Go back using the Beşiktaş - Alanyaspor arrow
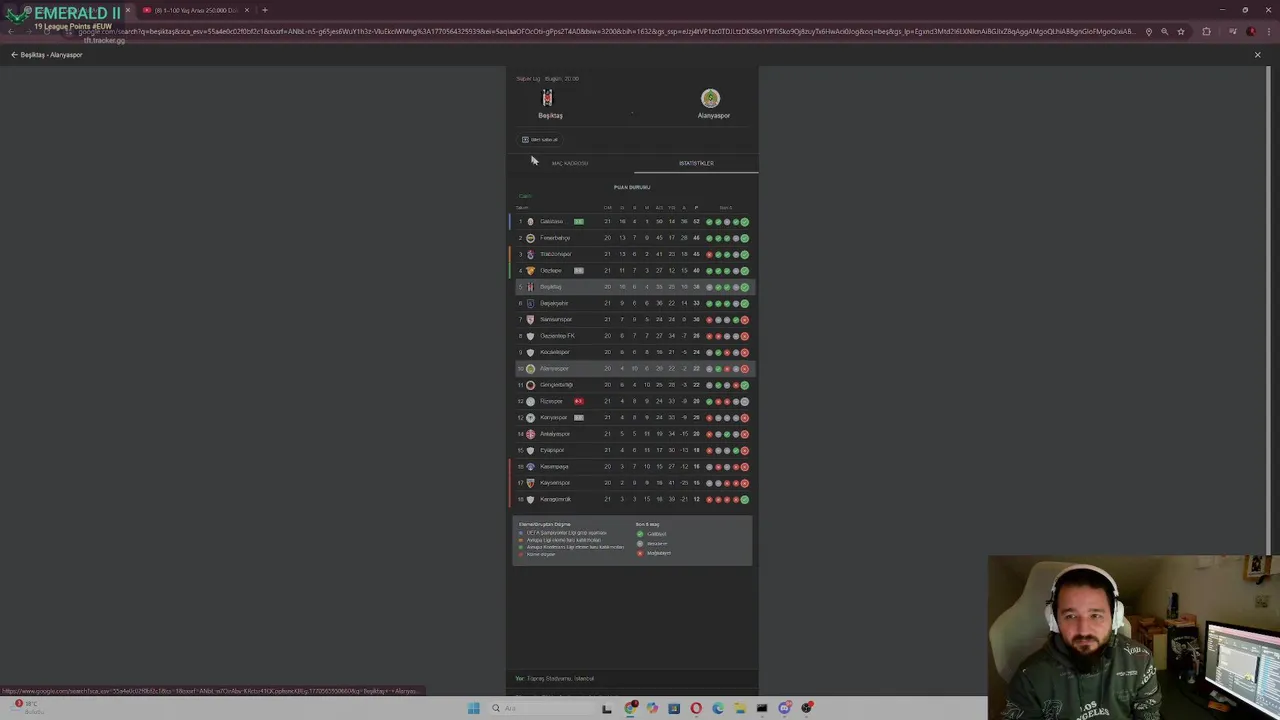Image resolution: width=1280 pixels, height=720 pixels. click(14, 55)
